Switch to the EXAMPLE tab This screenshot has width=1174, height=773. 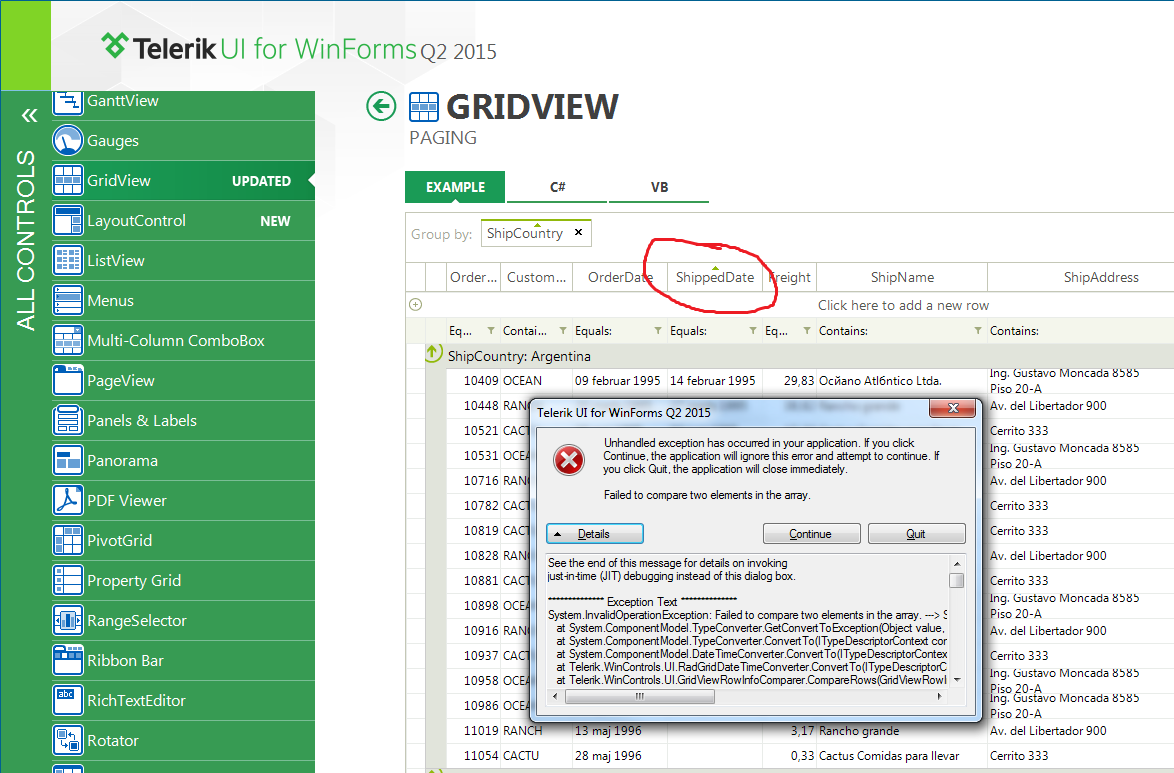coord(455,187)
